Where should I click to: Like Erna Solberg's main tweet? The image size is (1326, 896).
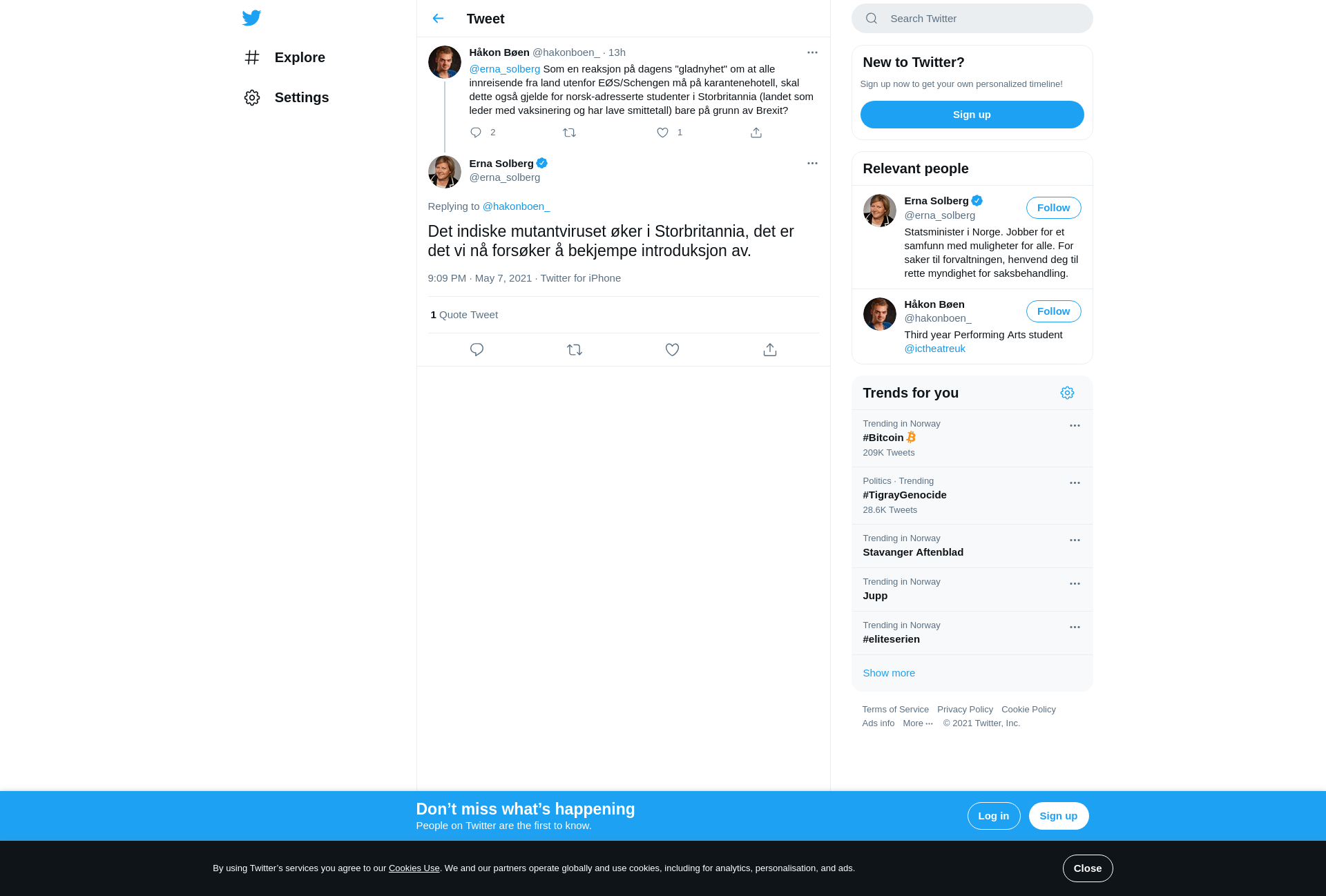tap(672, 350)
